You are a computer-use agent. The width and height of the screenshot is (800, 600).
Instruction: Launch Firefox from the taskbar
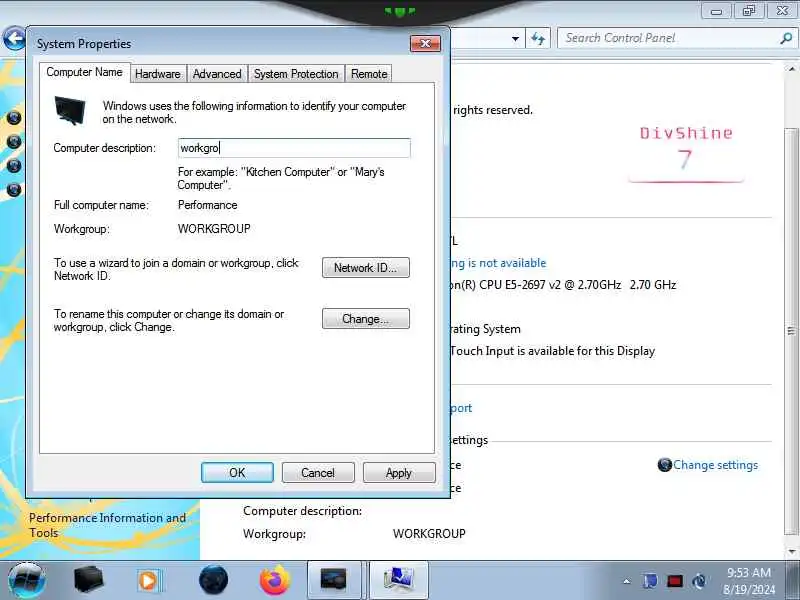tap(274, 581)
